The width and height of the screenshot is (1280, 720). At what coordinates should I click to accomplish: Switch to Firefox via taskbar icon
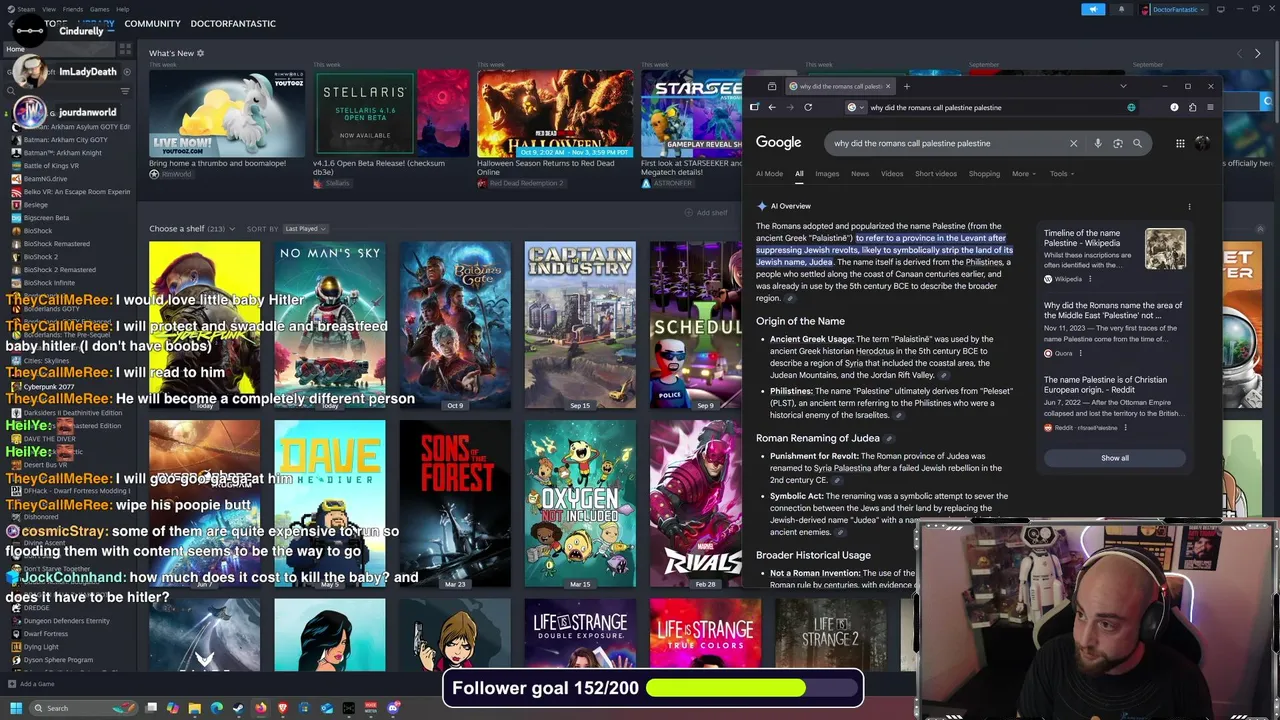260,708
